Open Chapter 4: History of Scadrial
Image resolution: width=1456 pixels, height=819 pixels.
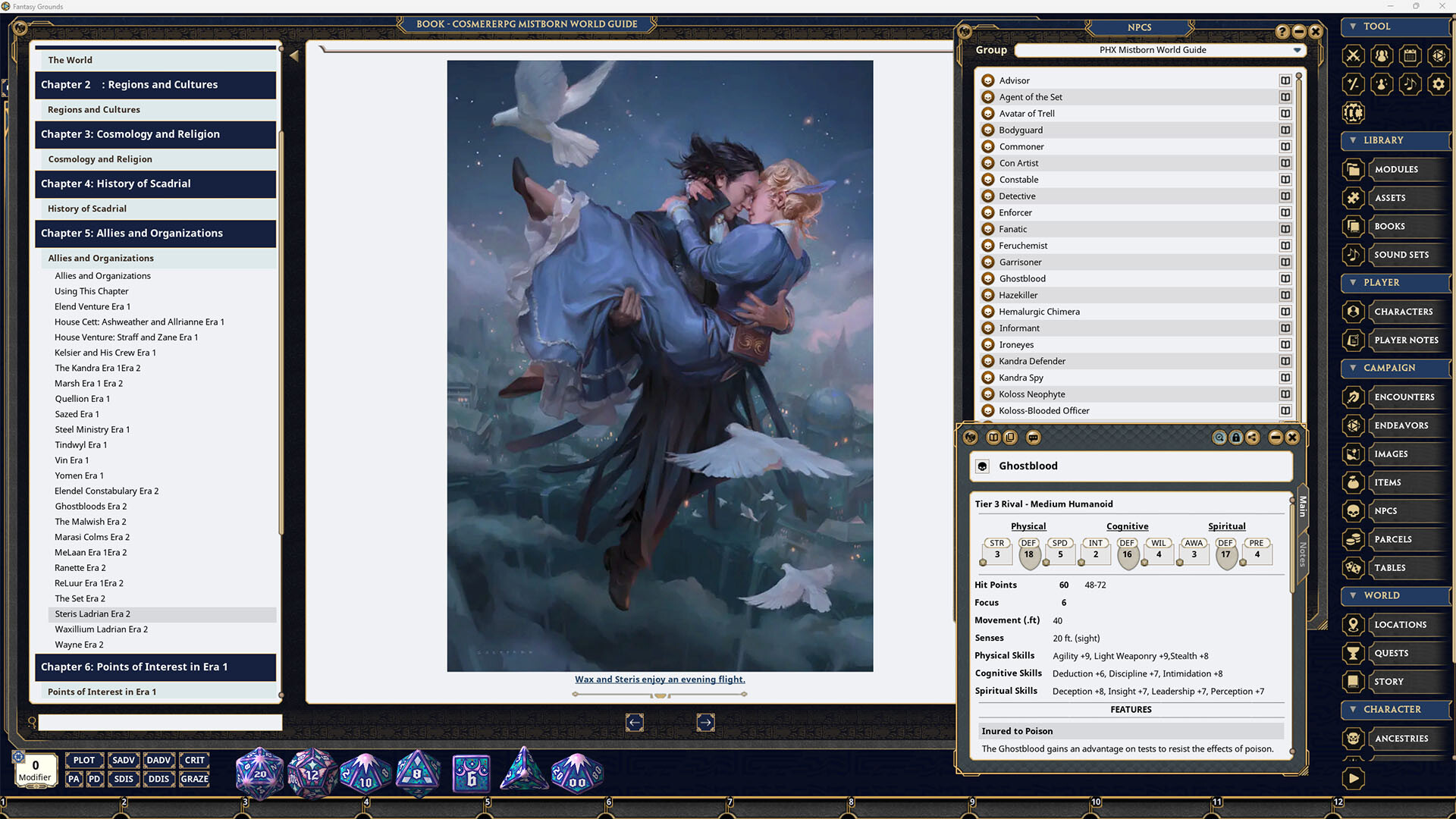155,184
